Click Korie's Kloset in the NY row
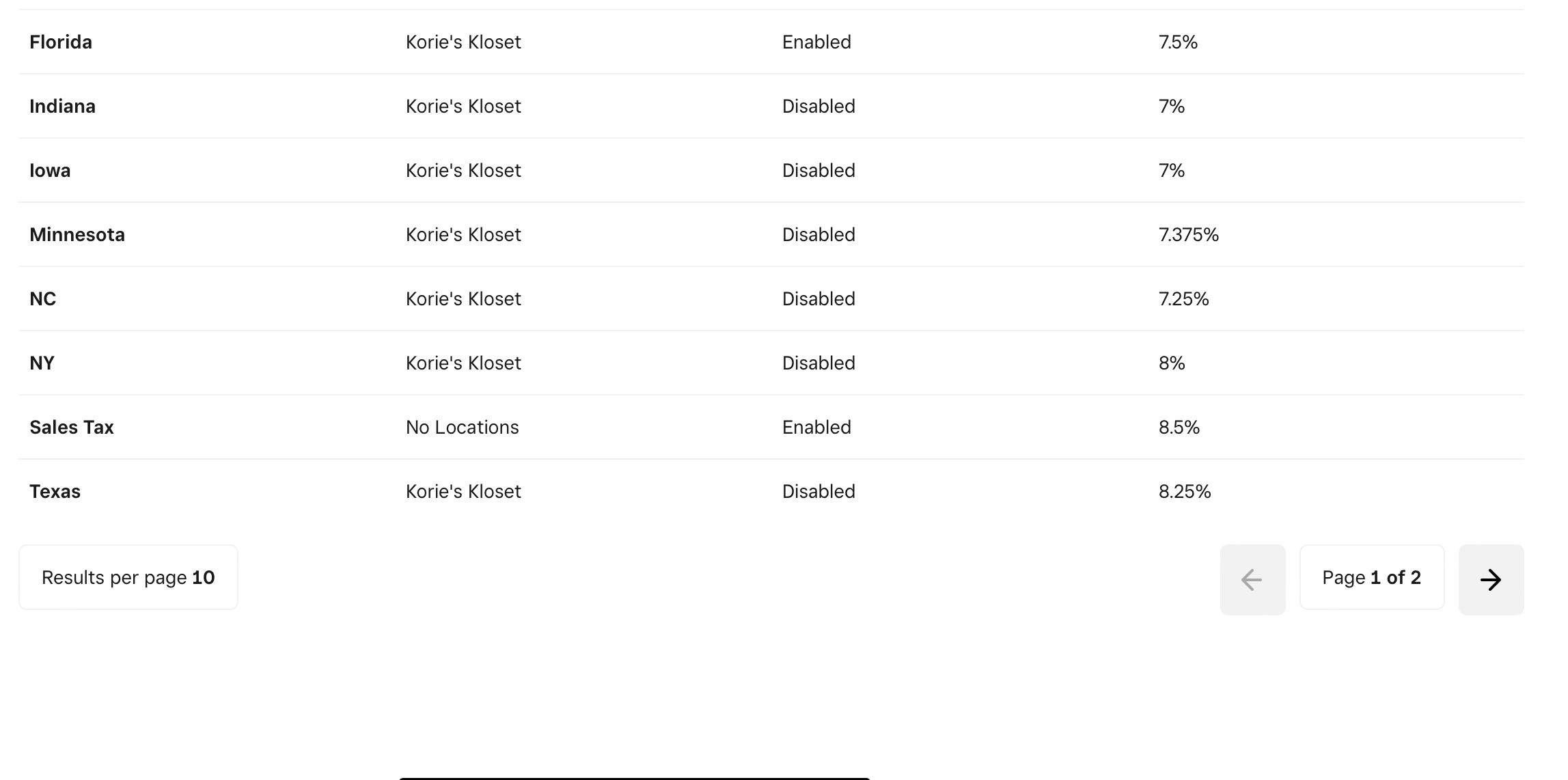 463,363
